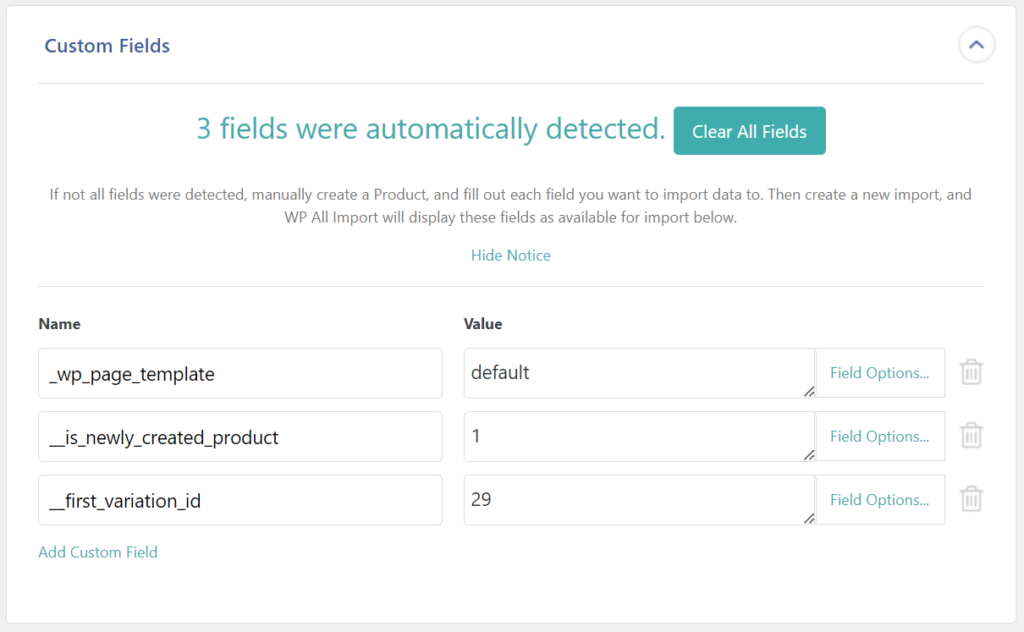The width and height of the screenshot is (1024, 632).
Task: Open Field Options for _wp_page_template
Action: point(879,373)
